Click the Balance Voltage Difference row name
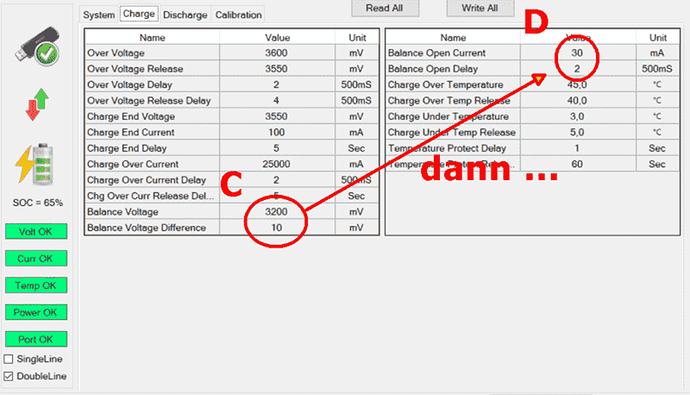The image size is (690, 395). tap(147, 227)
